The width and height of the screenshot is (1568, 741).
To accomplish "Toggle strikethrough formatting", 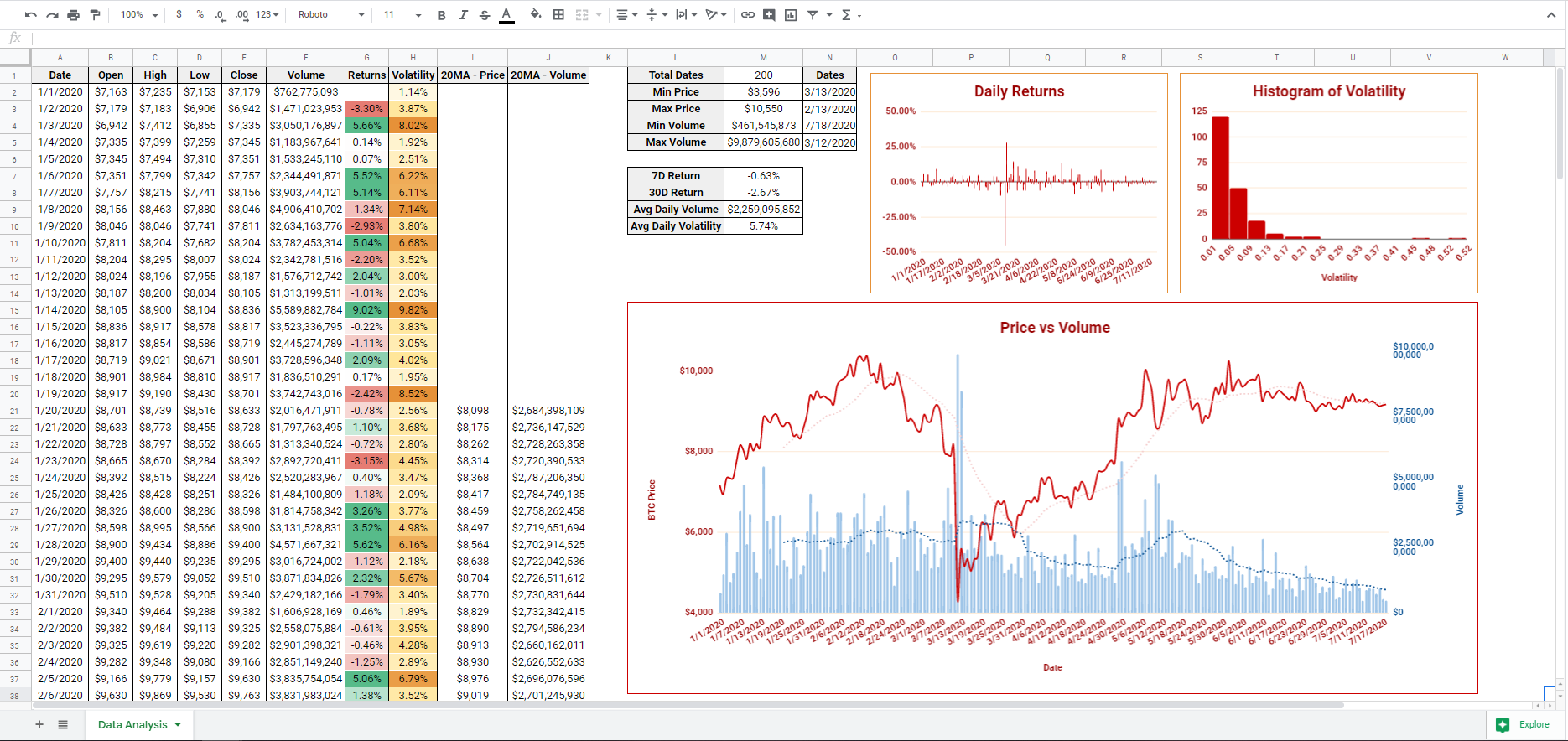I will pyautogui.click(x=485, y=15).
